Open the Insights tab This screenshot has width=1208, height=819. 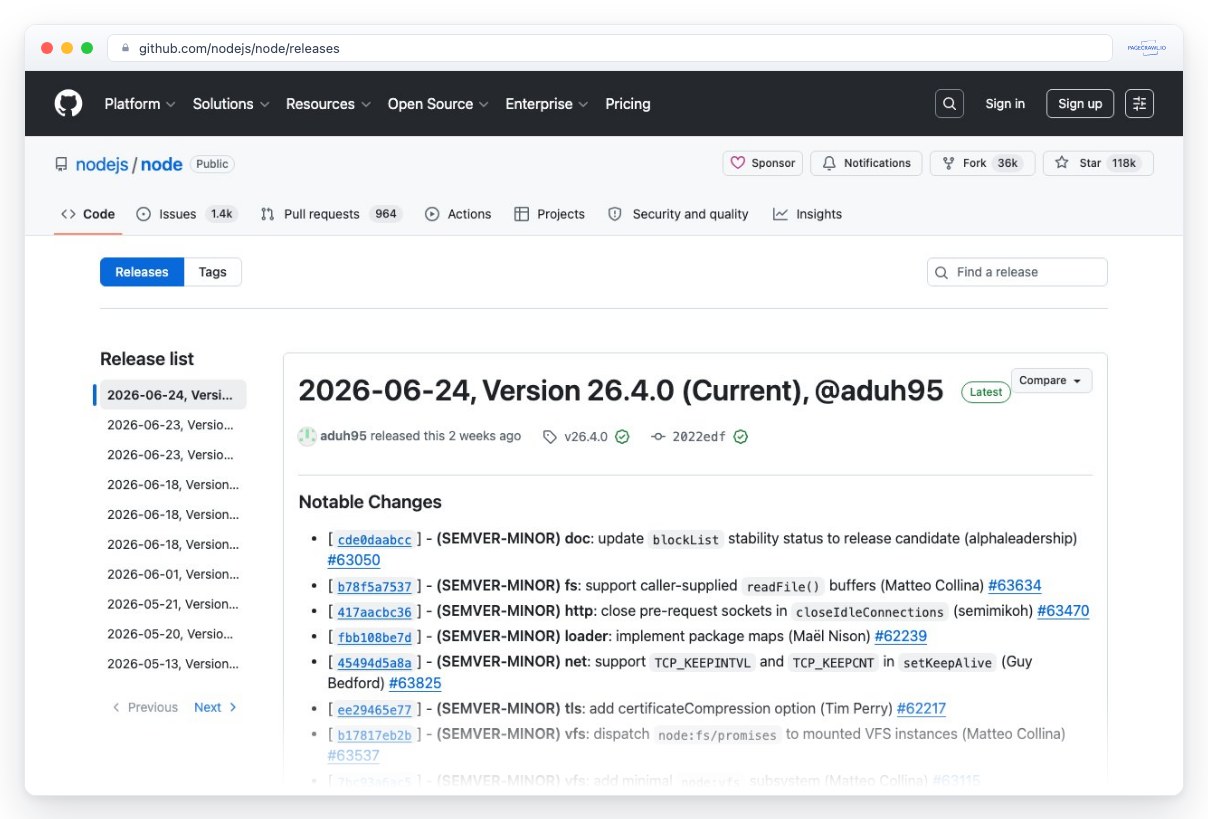(x=807, y=214)
